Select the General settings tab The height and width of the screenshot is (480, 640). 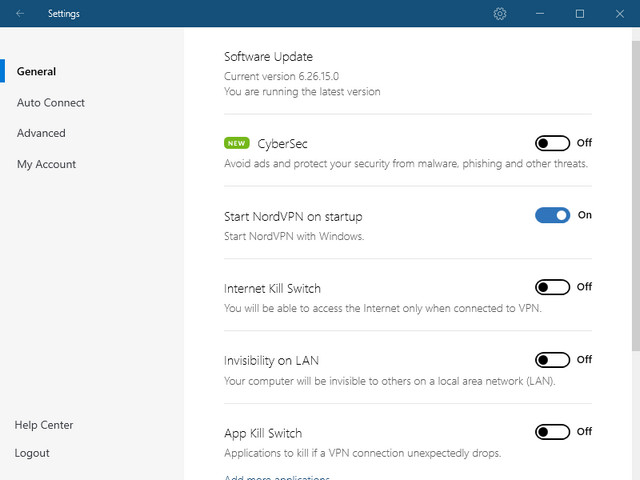[36, 72]
